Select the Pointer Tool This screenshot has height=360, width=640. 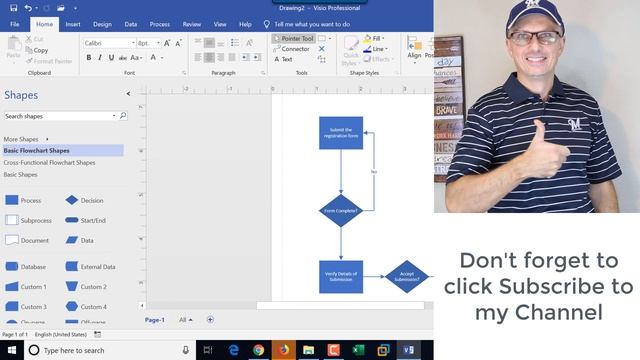293,38
